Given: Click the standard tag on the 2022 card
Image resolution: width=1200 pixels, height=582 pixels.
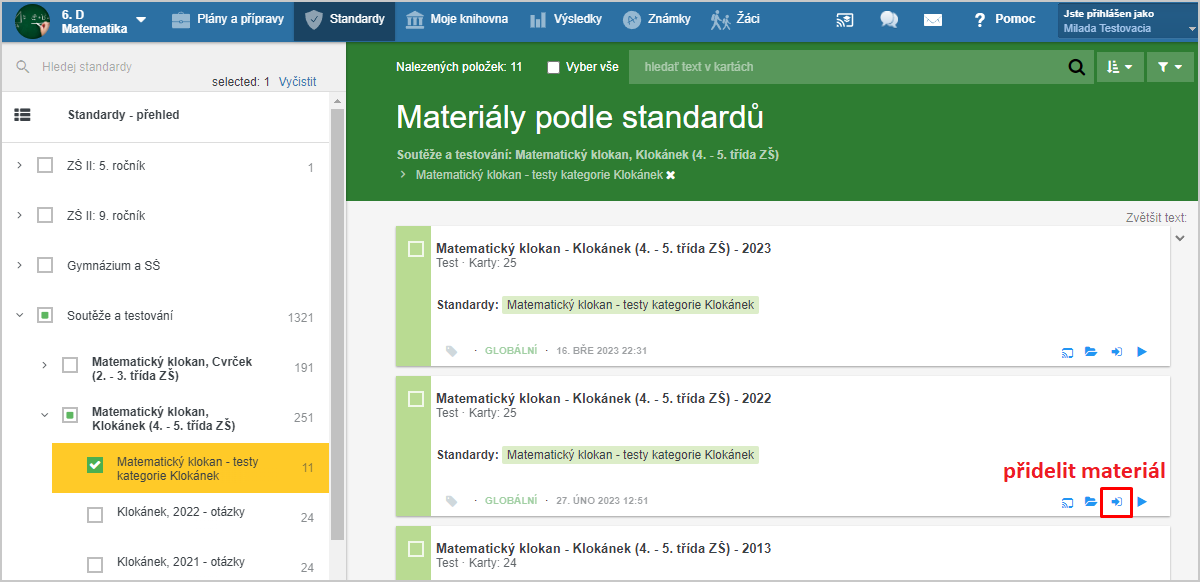Looking at the screenshot, I should tap(630, 455).
